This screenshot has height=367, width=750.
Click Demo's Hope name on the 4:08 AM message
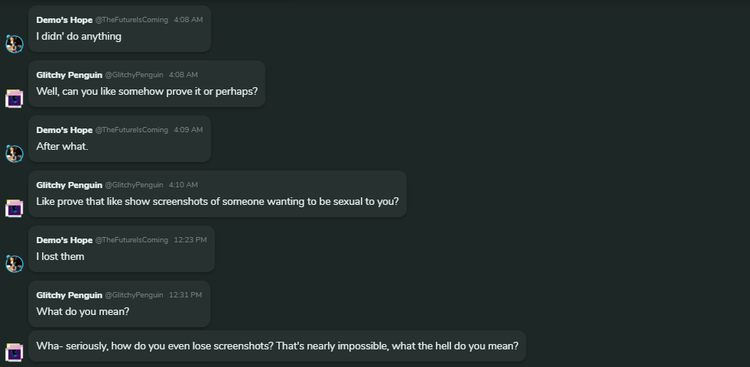coord(64,20)
